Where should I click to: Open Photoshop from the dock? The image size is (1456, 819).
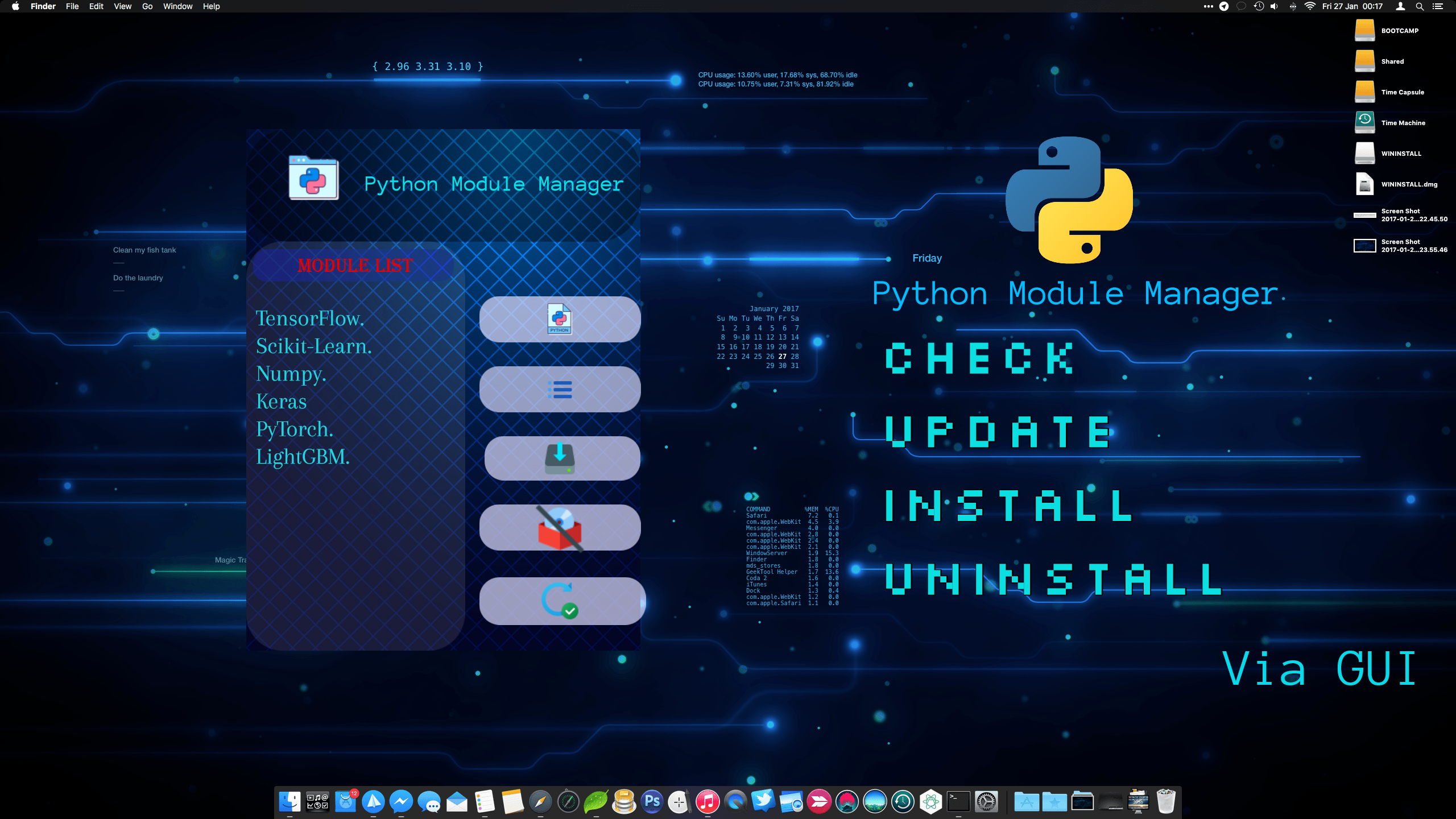(x=652, y=802)
